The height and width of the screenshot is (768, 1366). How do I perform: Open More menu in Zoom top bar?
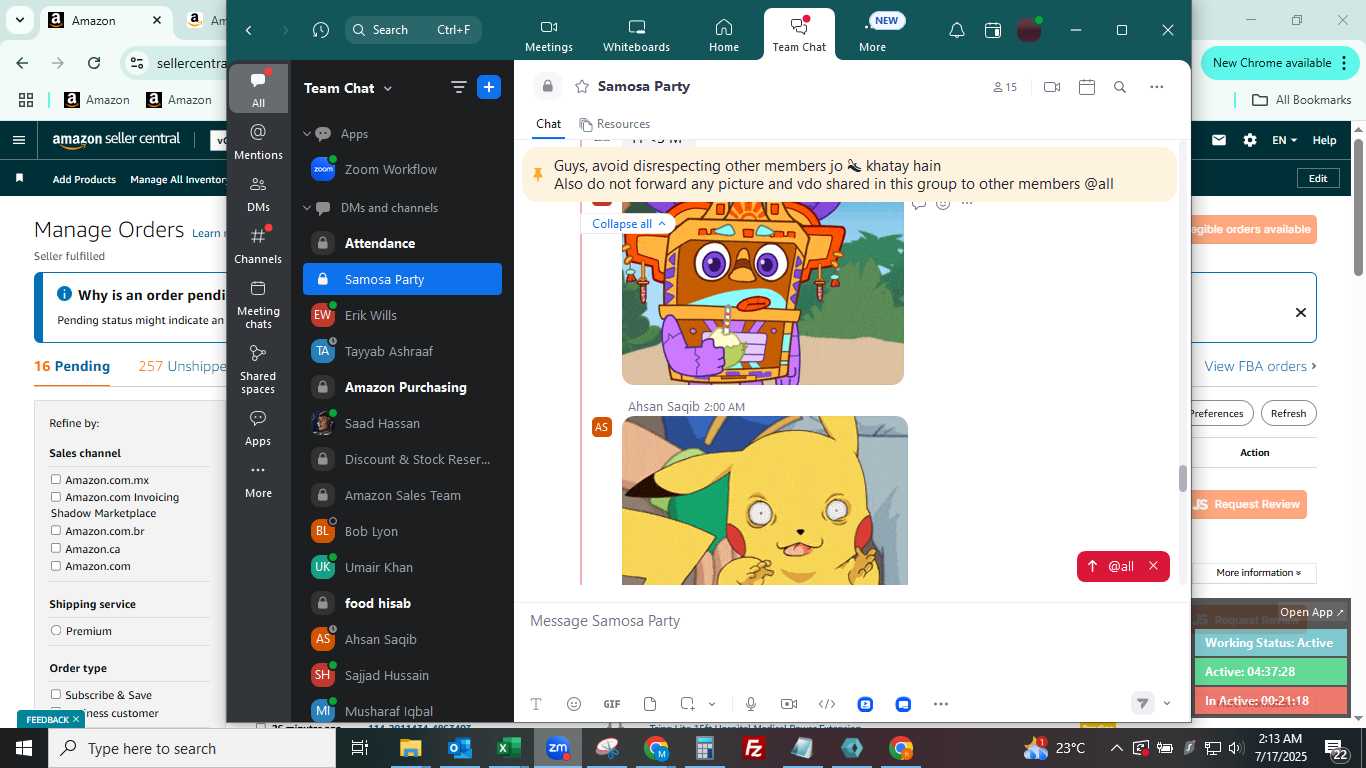click(872, 35)
